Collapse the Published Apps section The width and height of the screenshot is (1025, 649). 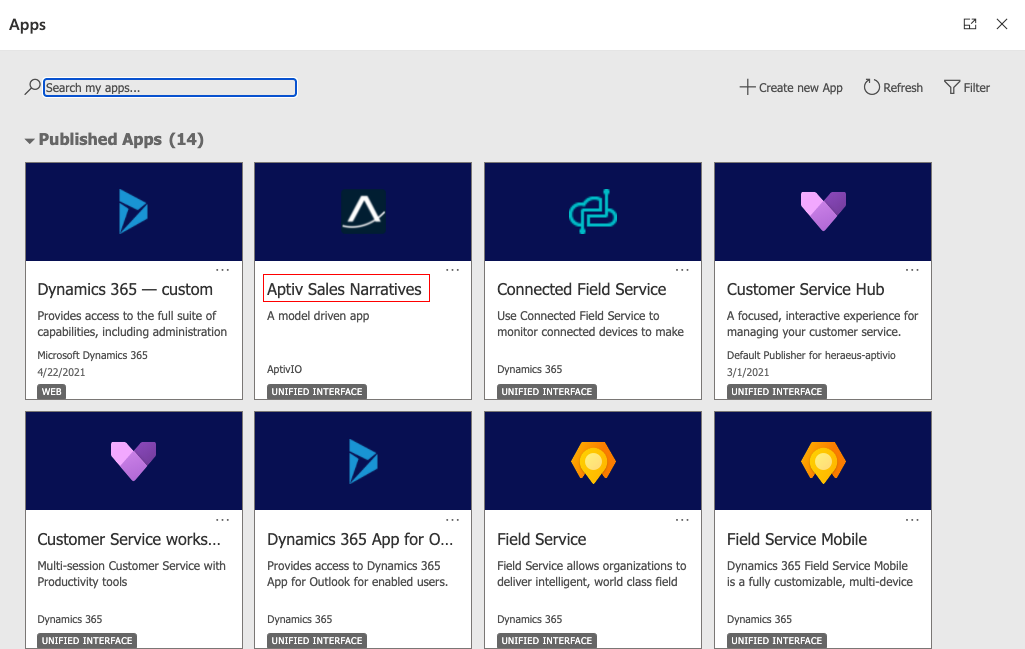[x=29, y=141]
